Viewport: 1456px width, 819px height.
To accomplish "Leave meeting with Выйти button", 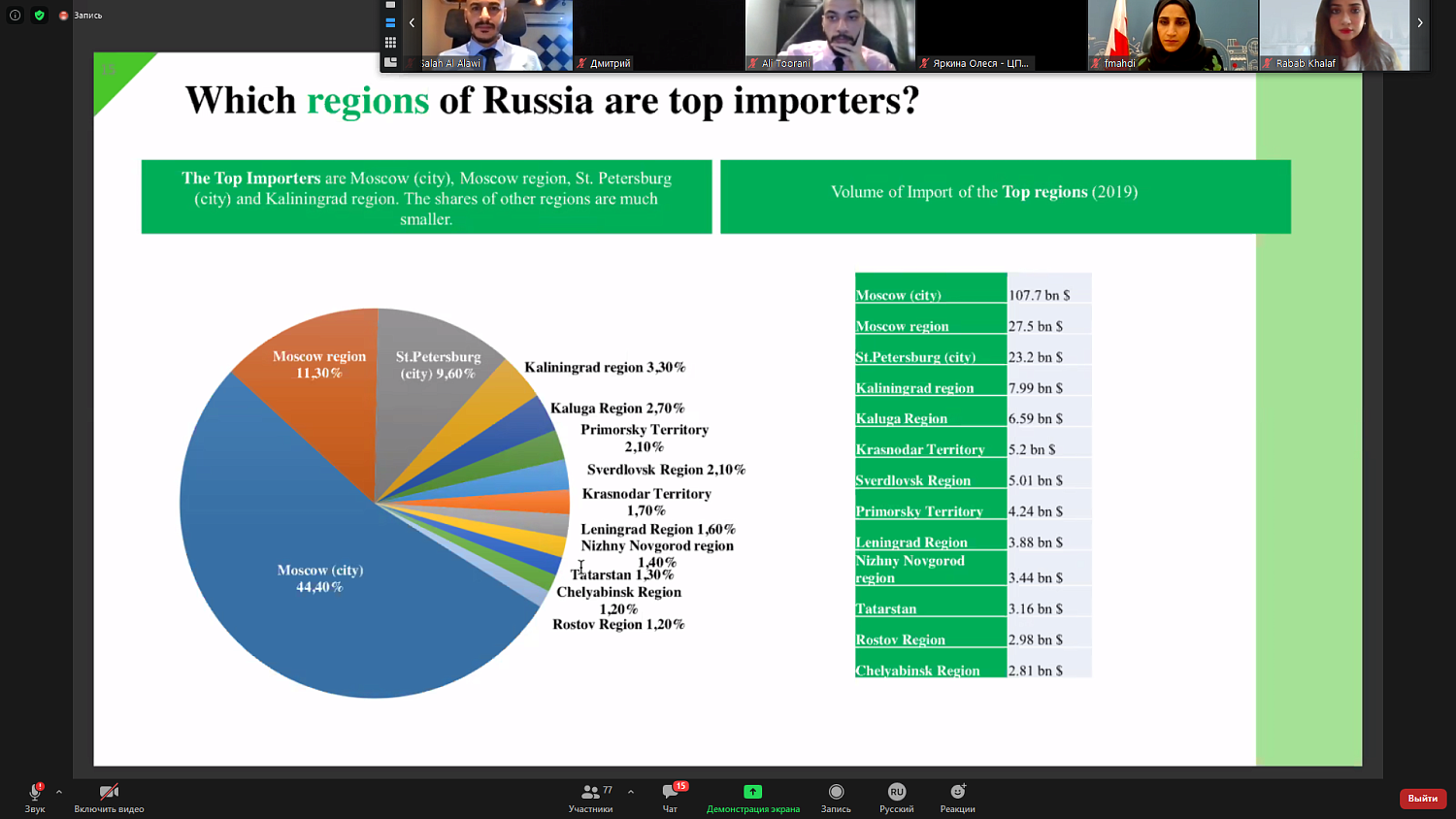I will coord(1423,798).
